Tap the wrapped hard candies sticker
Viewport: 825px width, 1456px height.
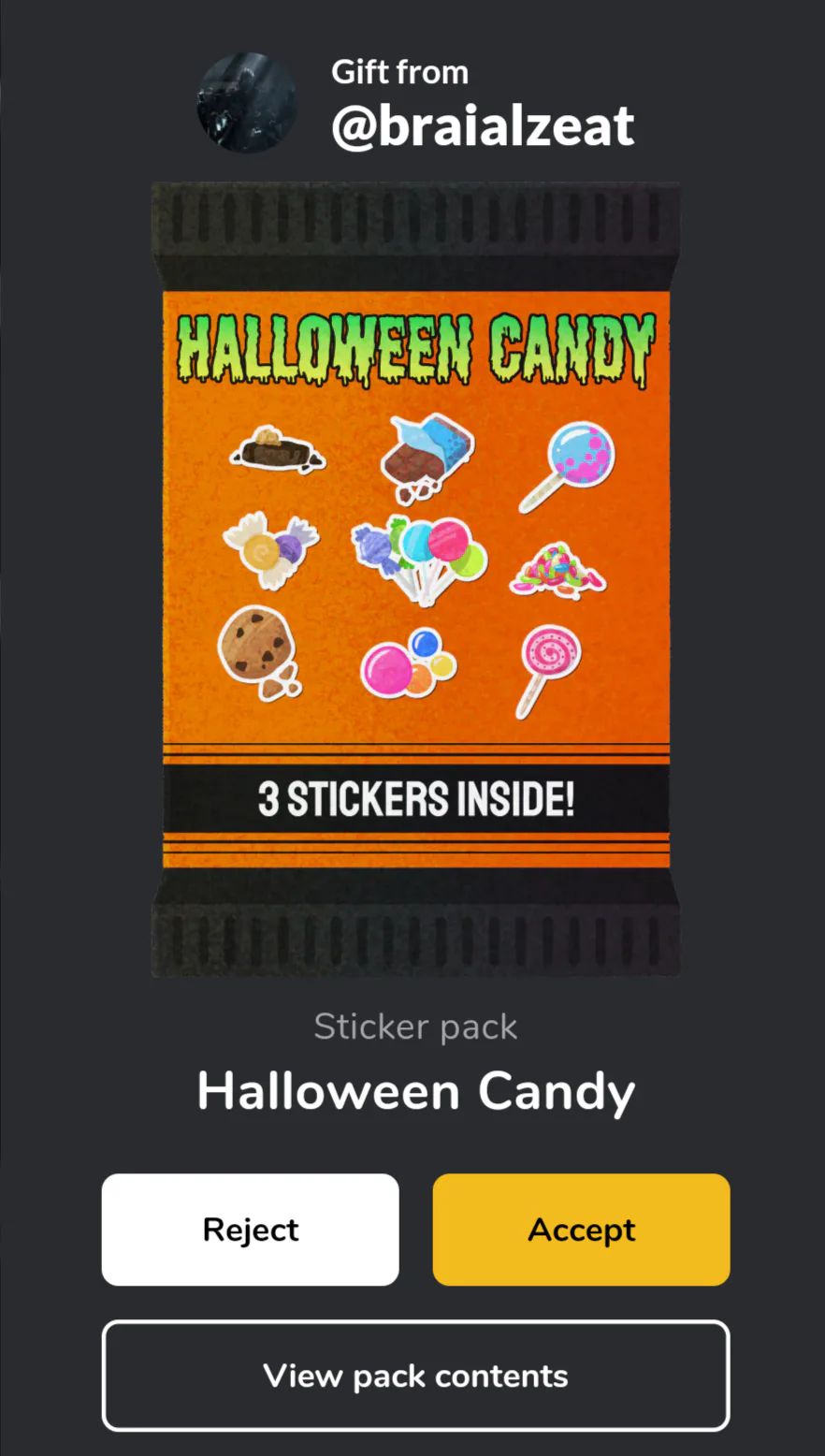[271, 550]
